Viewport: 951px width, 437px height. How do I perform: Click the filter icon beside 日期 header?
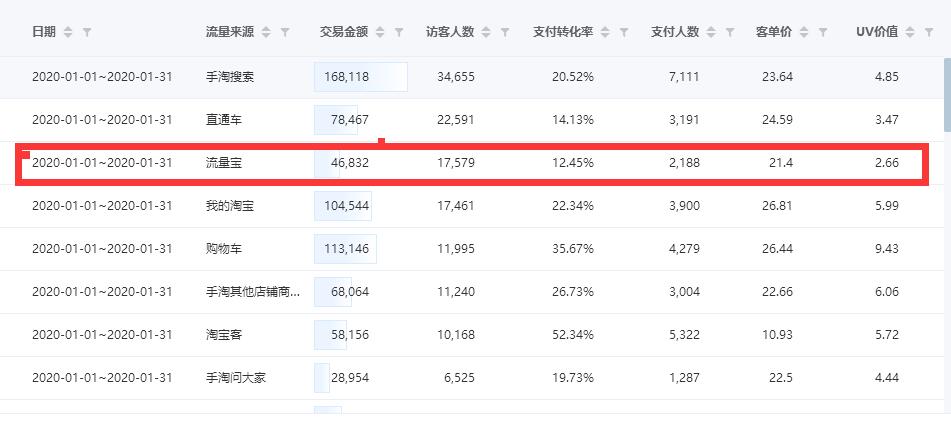click(87, 32)
